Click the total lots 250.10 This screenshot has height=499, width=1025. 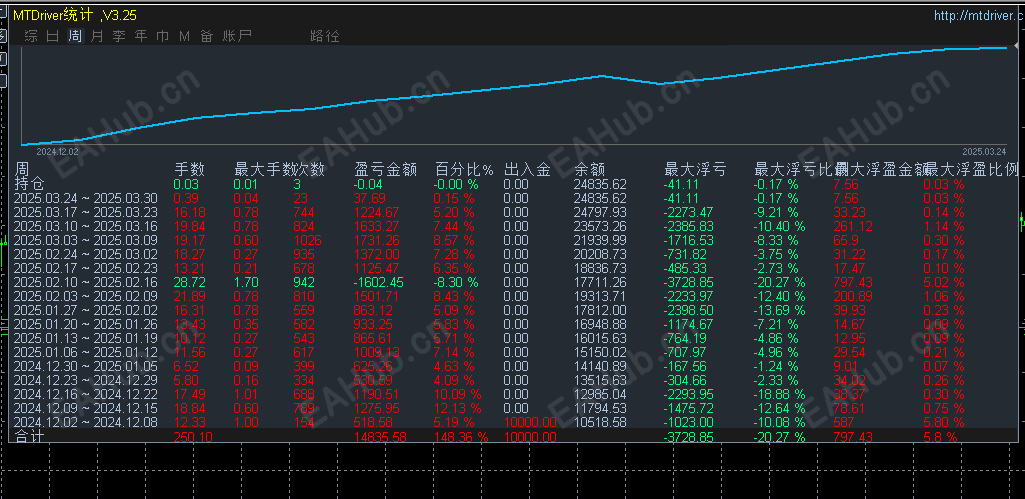pyautogui.click(x=193, y=437)
